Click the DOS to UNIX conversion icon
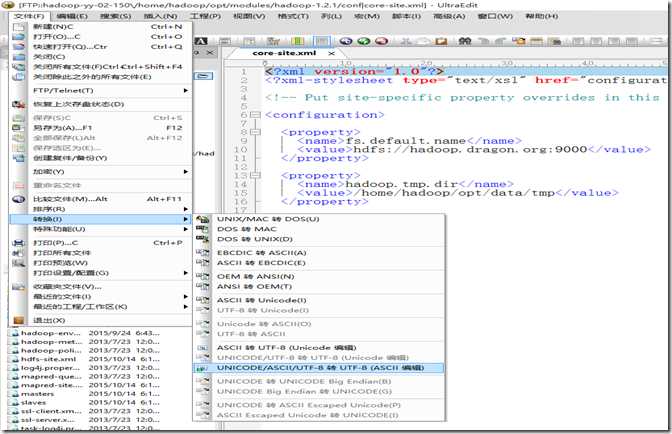The image size is (672, 434). click(x=202, y=239)
